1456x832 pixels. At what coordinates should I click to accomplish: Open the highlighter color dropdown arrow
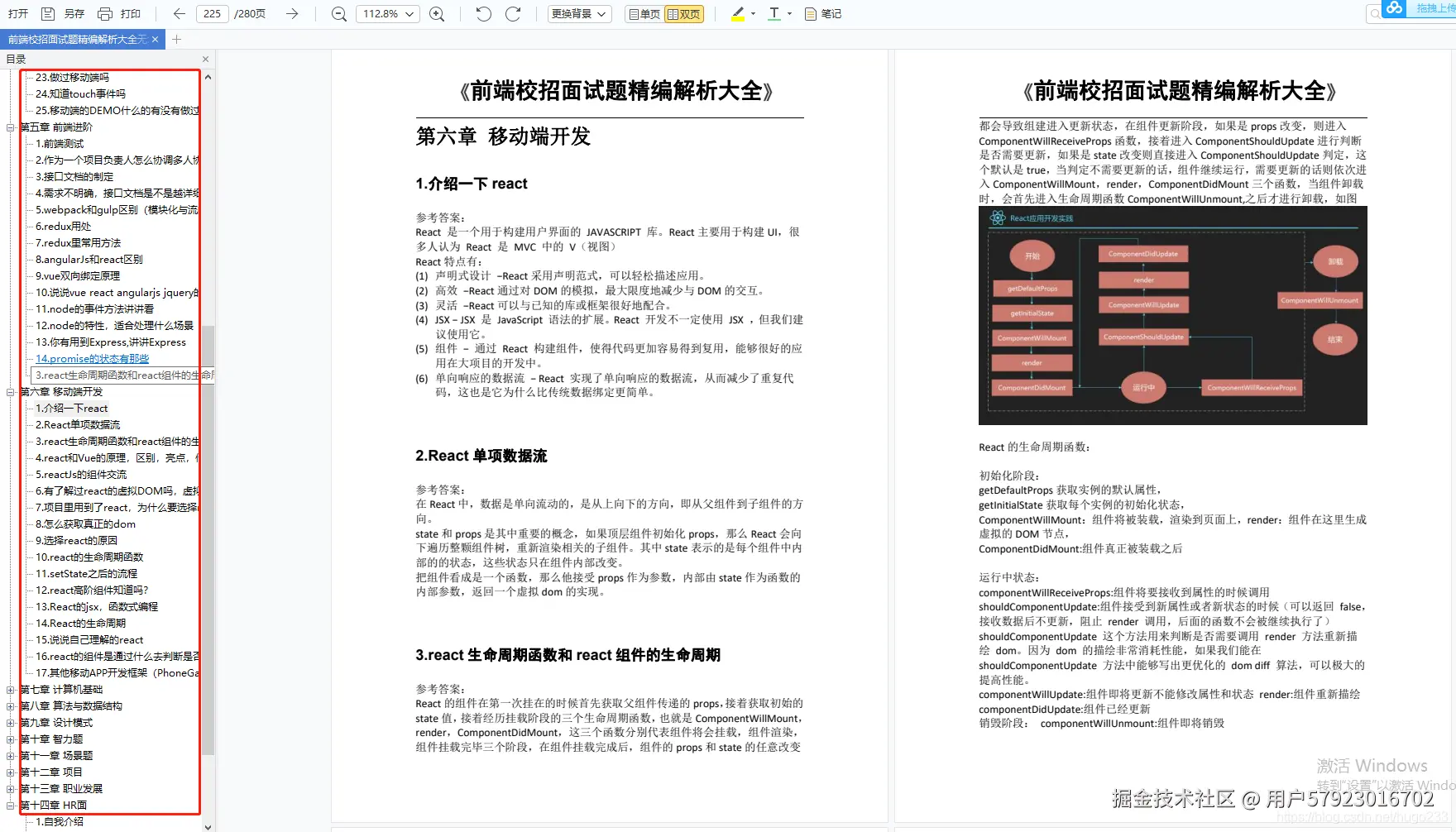(x=753, y=14)
